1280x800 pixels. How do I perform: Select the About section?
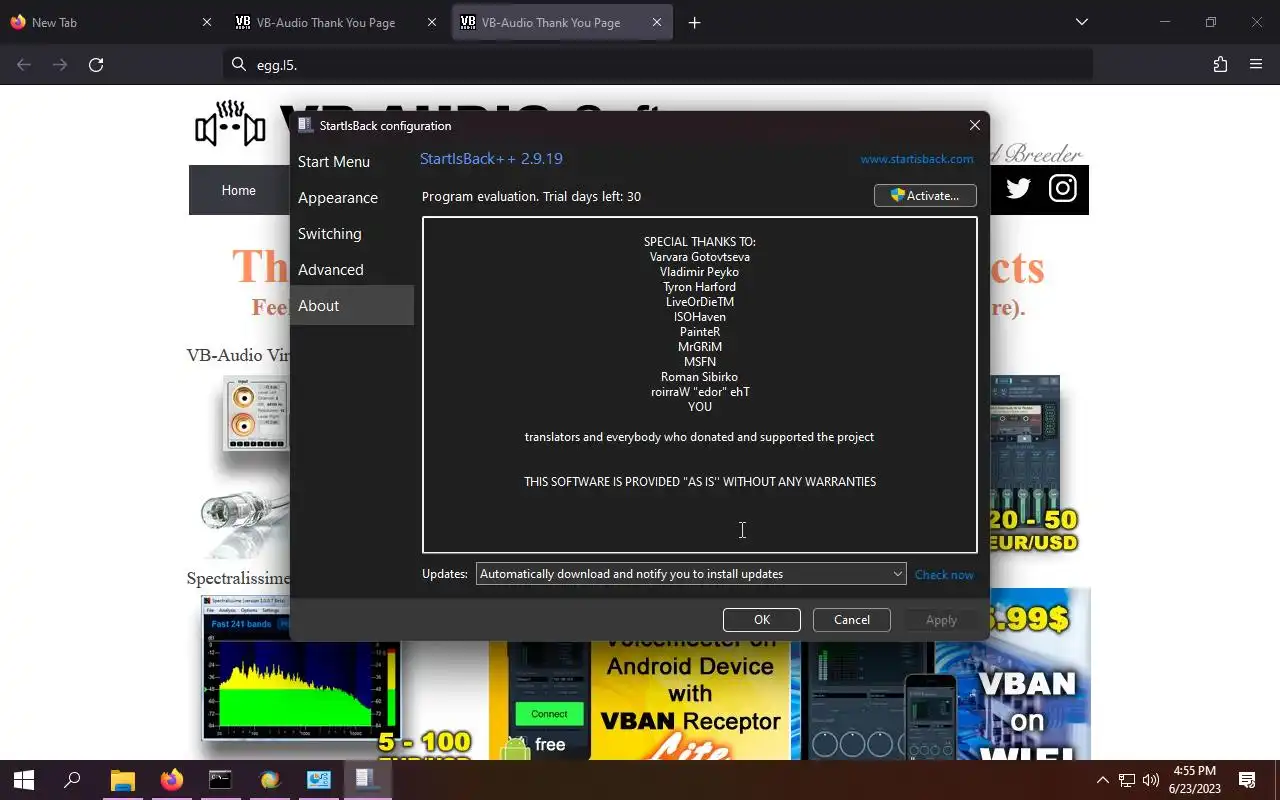click(x=352, y=306)
